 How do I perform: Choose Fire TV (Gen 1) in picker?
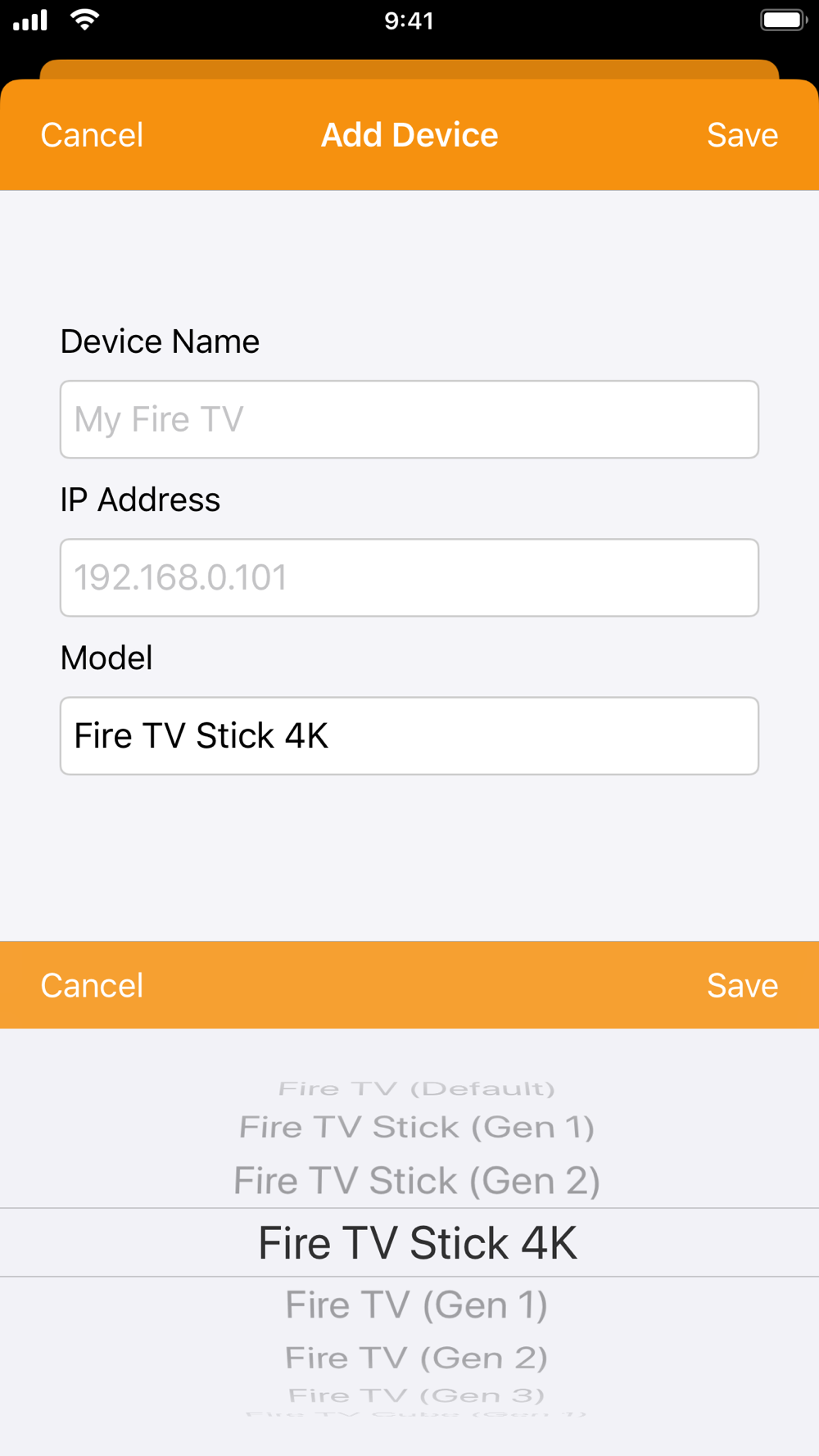[x=417, y=1305]
